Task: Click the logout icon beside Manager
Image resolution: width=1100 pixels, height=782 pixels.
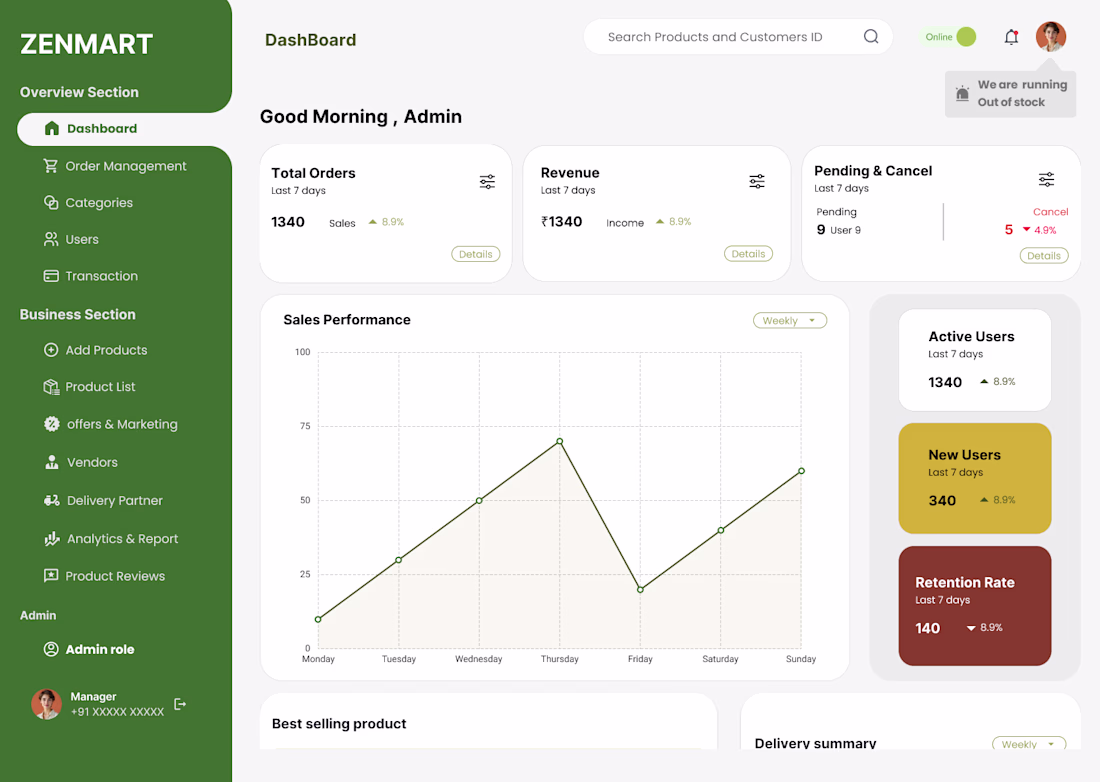Action: pyautogui.click(x=180, y=704)
